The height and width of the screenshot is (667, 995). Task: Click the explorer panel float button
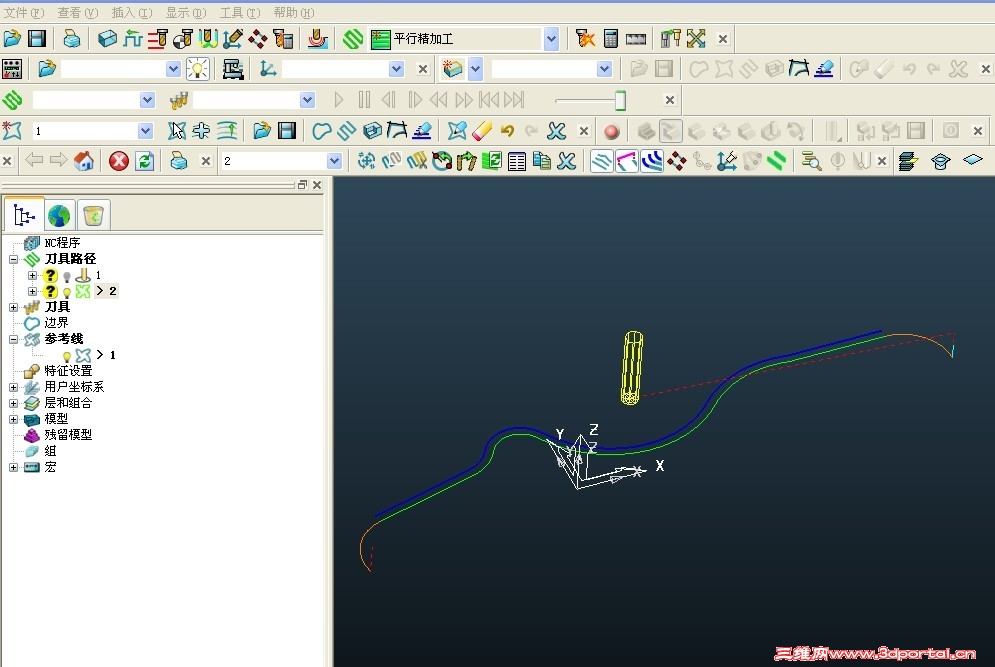pyautogui.click(x=302, y=185)
